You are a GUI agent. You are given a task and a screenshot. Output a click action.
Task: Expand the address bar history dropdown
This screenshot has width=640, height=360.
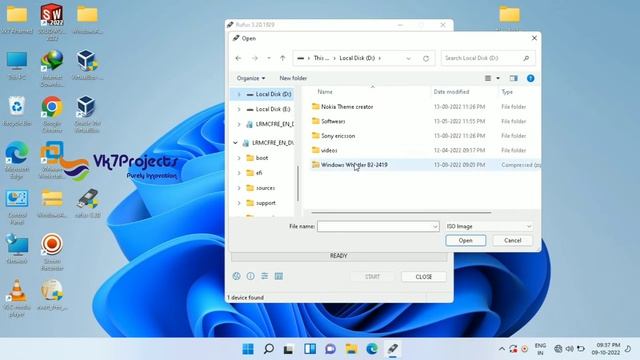tap(409, 58)
